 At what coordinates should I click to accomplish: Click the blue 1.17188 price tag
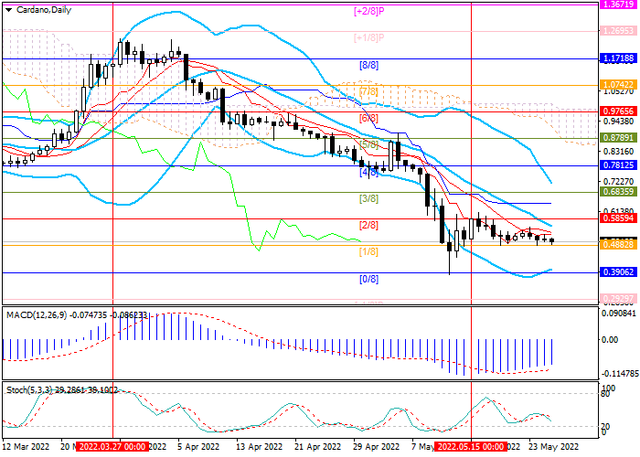pos(619,59)
